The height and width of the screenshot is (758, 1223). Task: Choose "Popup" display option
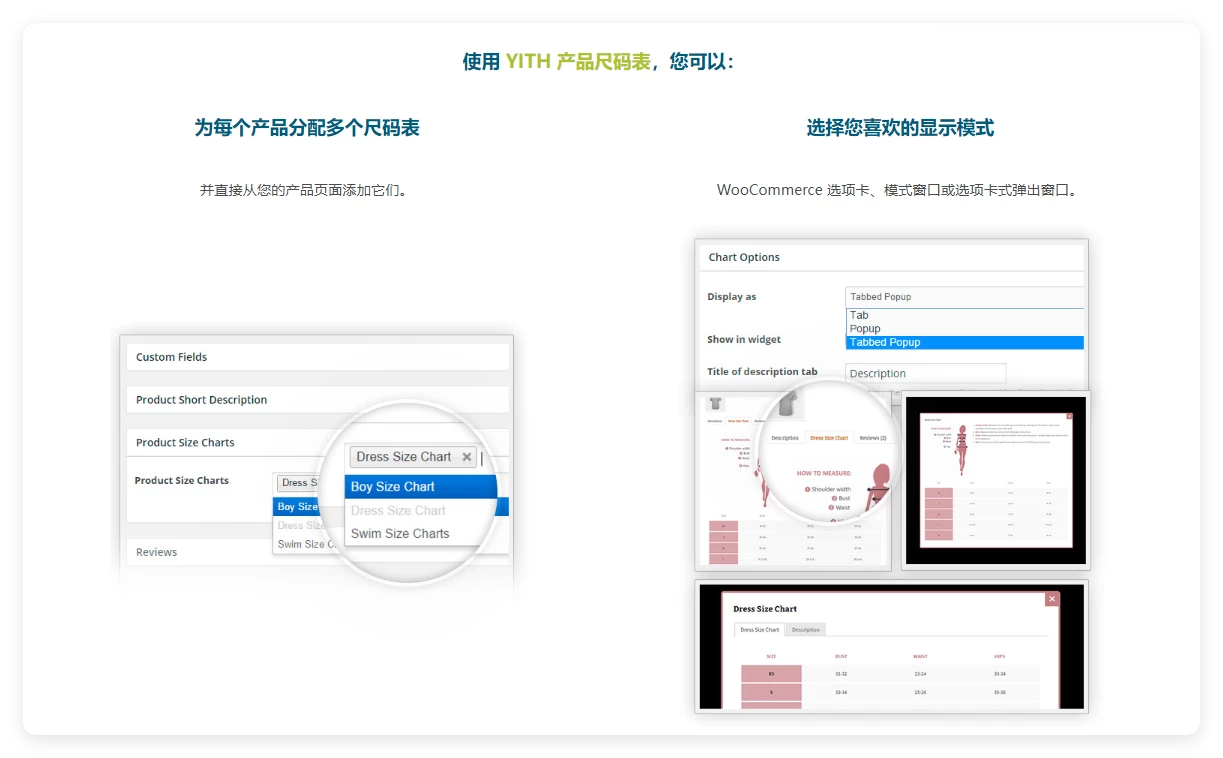tap(864, 328)
